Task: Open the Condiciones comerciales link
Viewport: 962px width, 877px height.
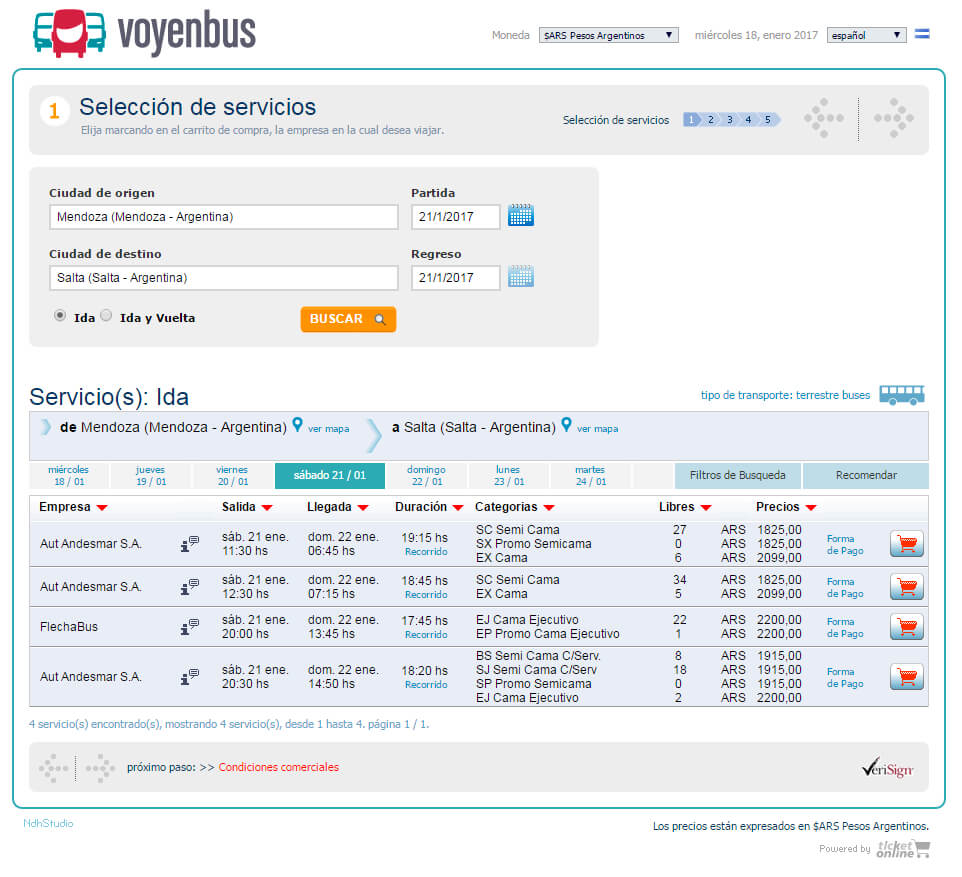Action: coord(278,768)
